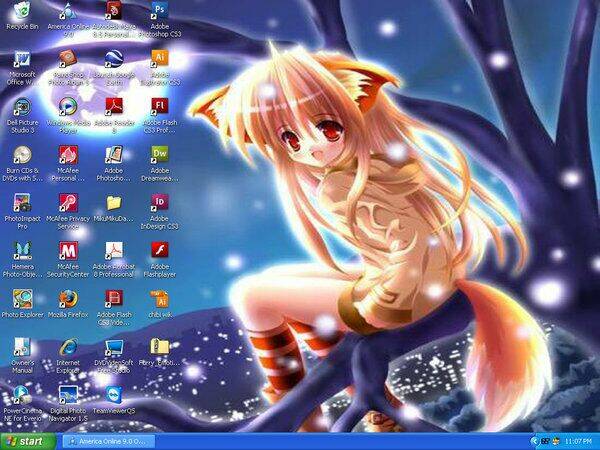The height and width of the screenshot is (450, 600).
Task: Open the MikuMiku folder on desktop
Action: (114, 202)
